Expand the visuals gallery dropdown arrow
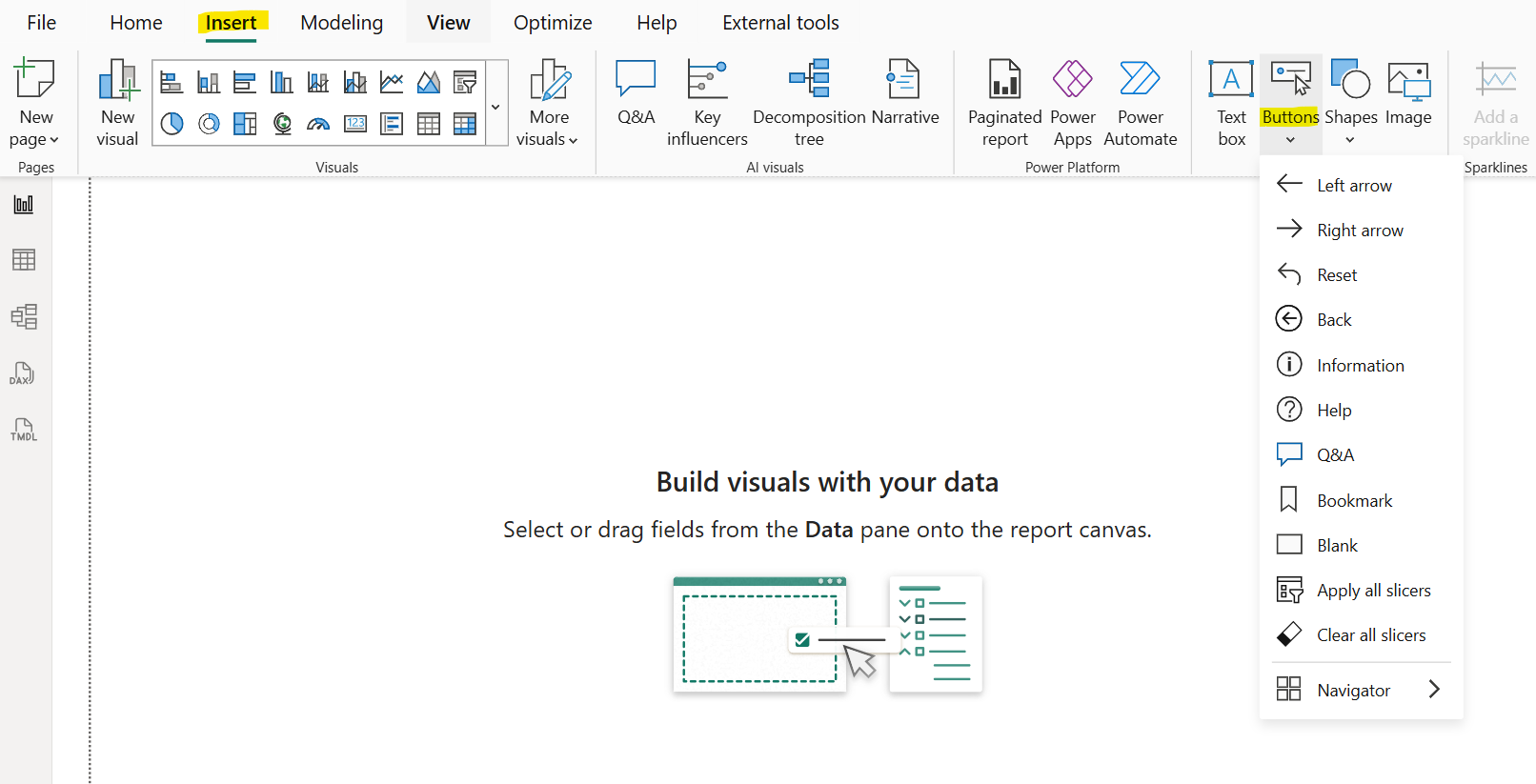The height and width of the screenshot is (784, 1536). (x=495, y=108)
